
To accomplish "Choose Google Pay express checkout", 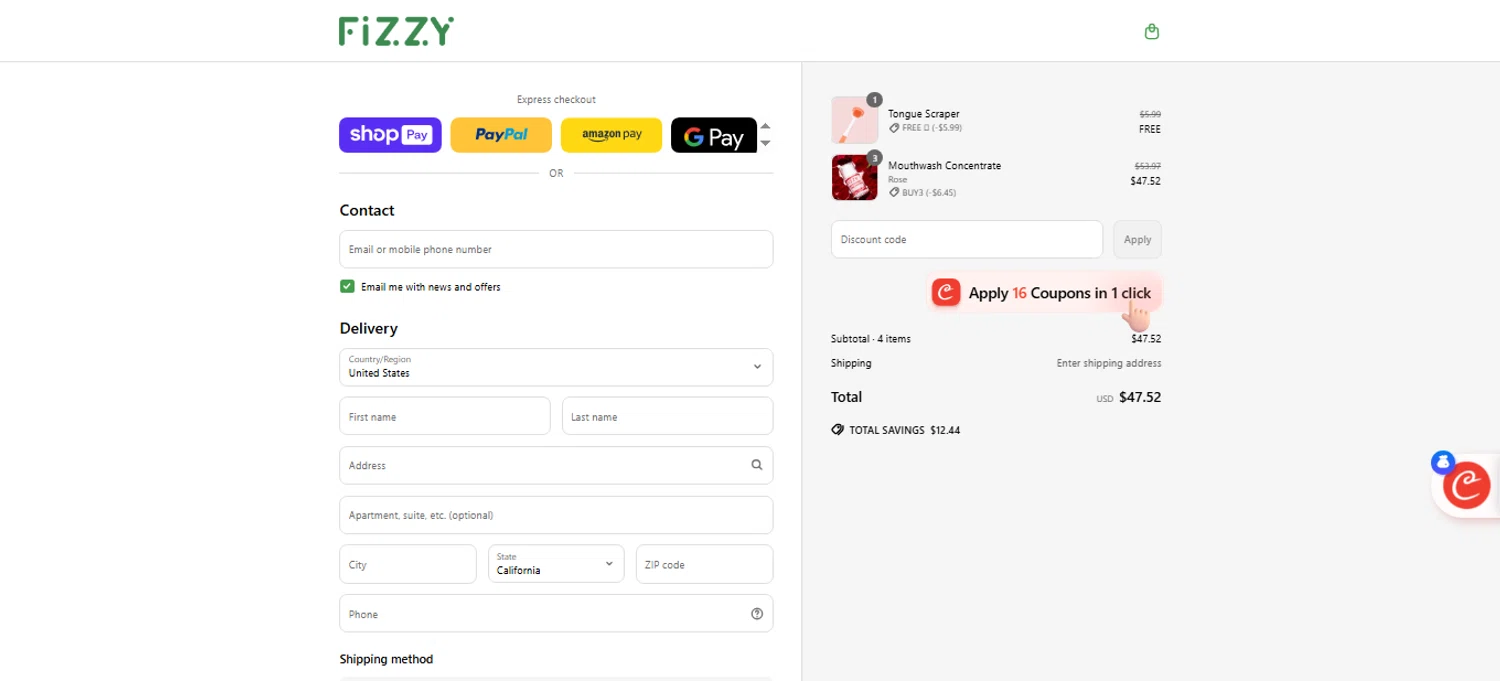I will coord(714,135).
